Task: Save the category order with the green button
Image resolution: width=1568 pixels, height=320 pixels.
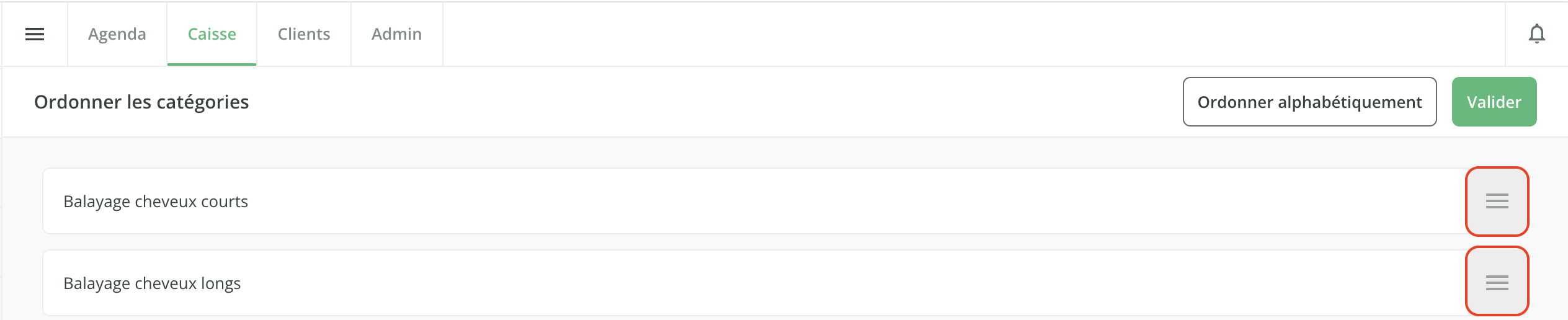Action: click(x=1494, y=102)
